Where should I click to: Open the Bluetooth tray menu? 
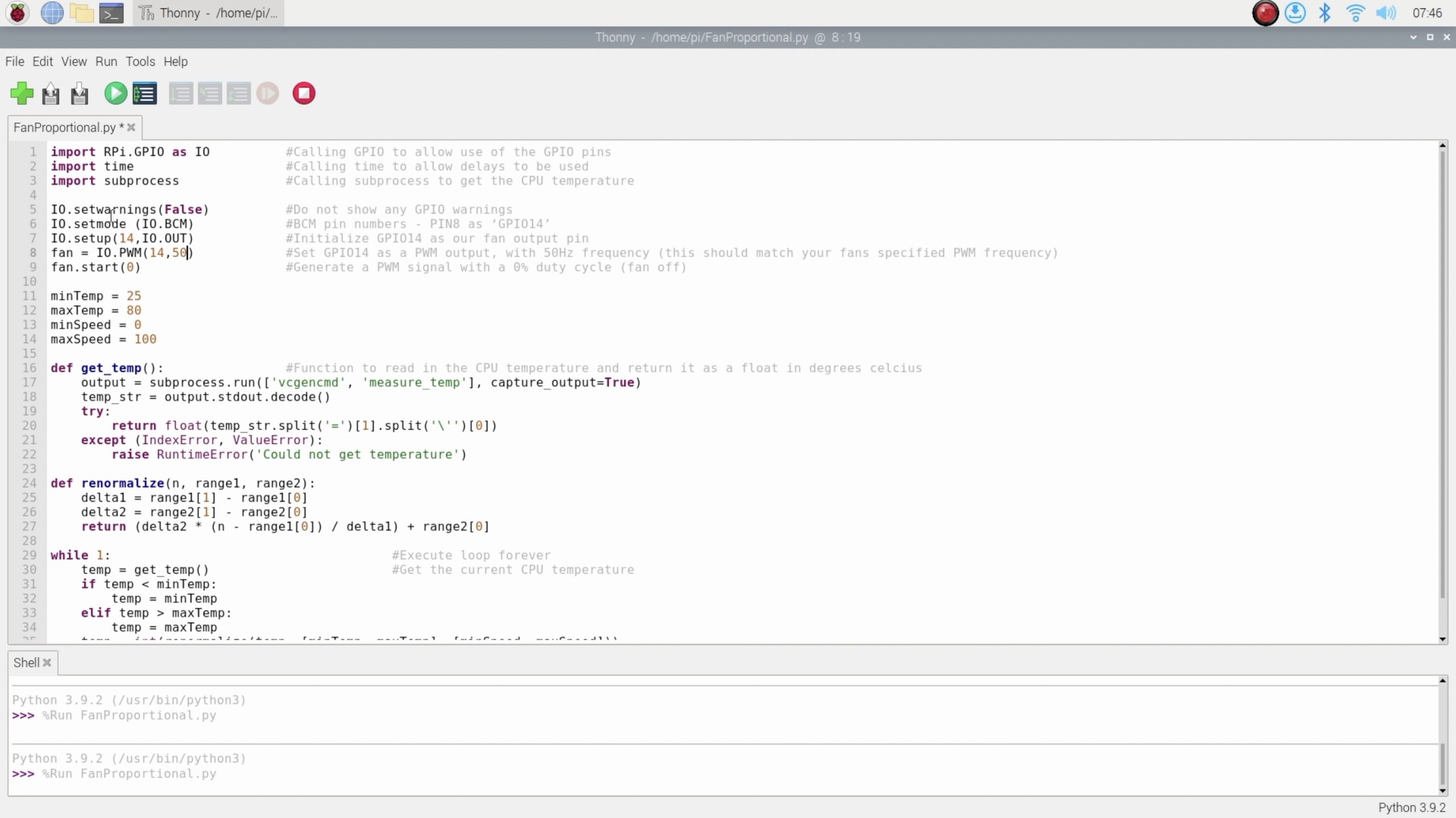(x=1325, y=13)
